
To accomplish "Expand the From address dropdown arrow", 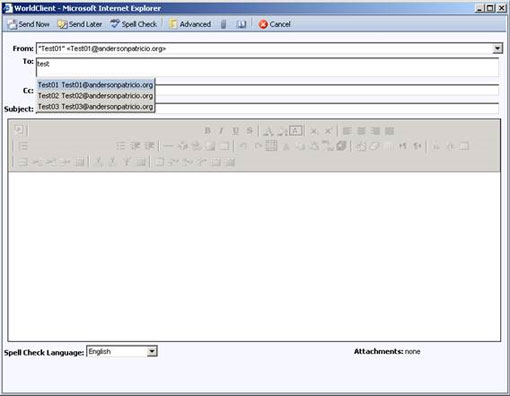I will pyautogui.click(x=497, y=49).
